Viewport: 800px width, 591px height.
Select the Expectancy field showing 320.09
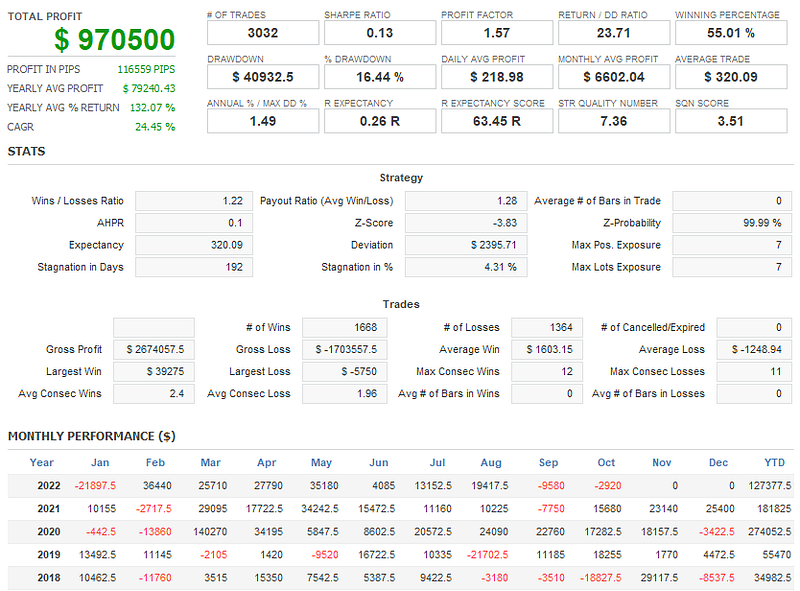tap(194, 245)
